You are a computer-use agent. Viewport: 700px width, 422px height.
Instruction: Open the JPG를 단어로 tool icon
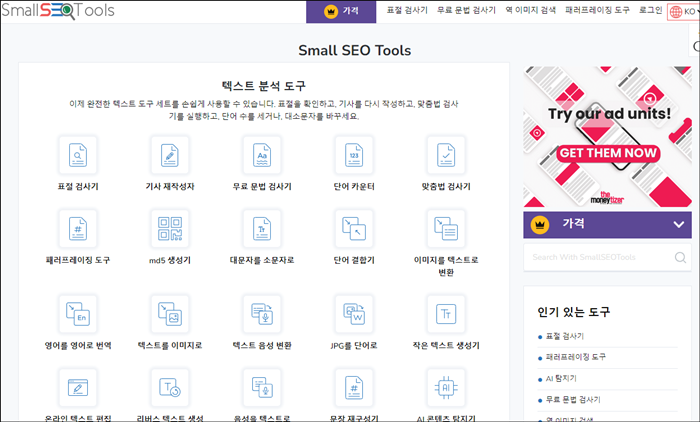[354, 314]
